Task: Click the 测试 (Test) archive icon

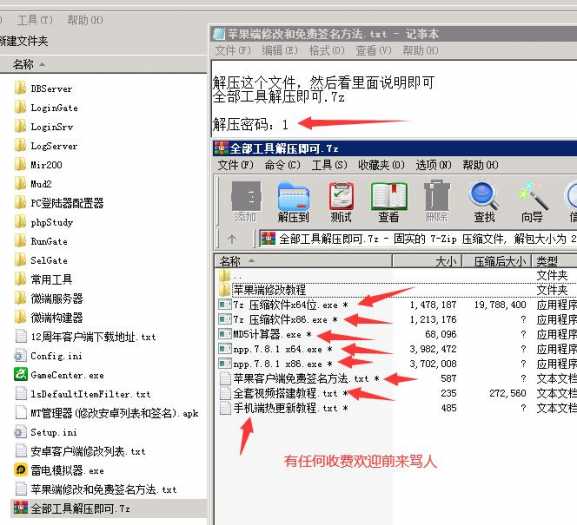Action: click(x=341, y=202)
